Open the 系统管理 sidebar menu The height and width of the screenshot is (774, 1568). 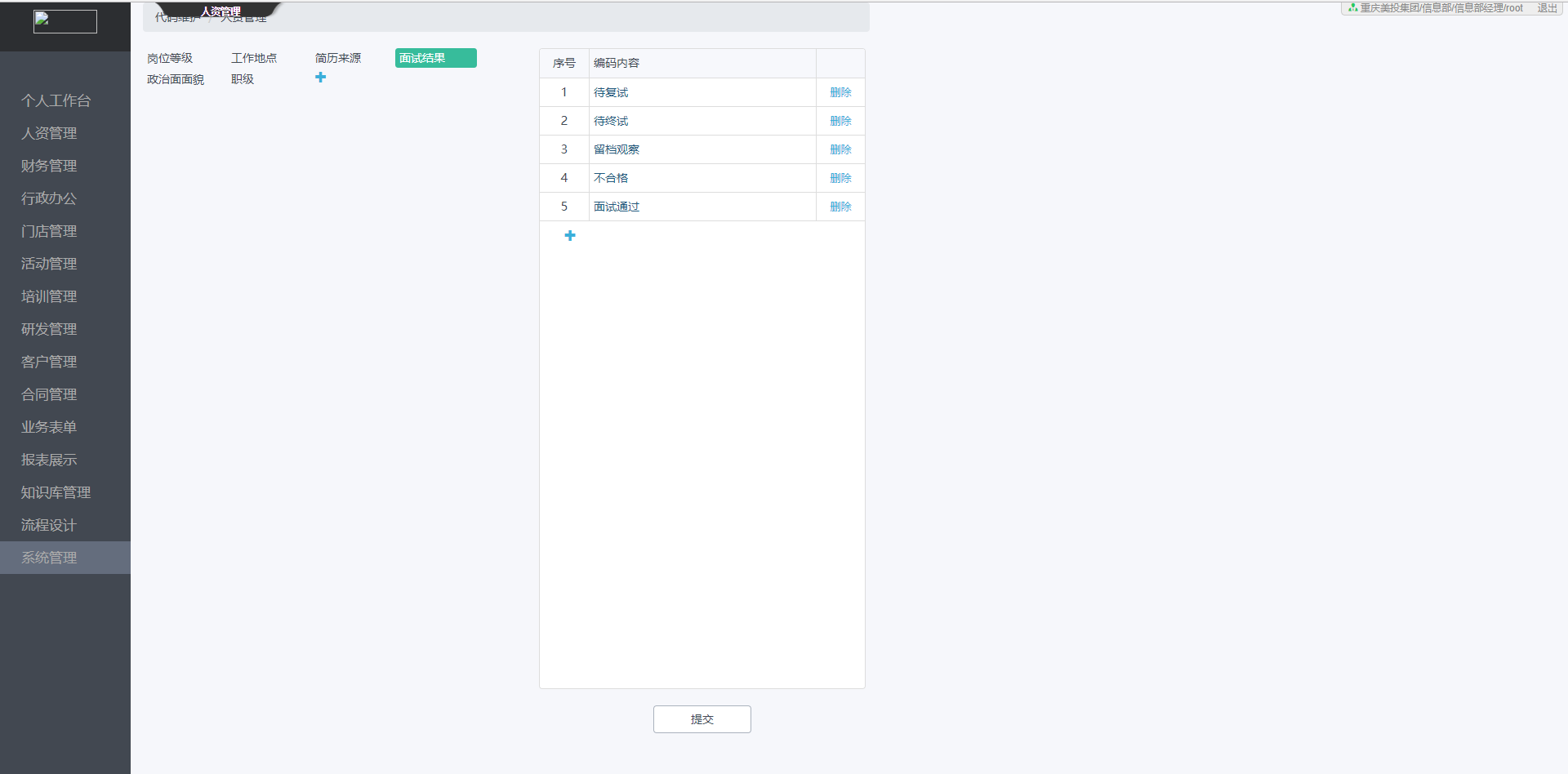tap(49, 558)
